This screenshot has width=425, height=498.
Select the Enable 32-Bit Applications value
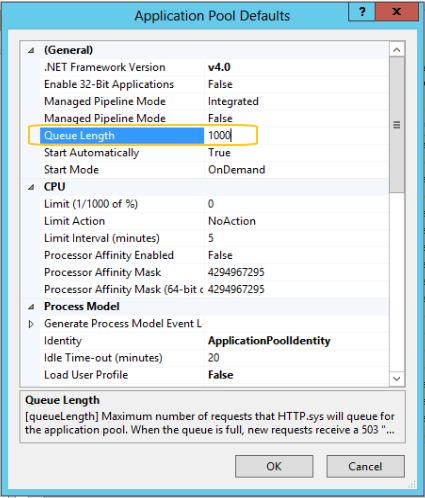pos(220,84)
